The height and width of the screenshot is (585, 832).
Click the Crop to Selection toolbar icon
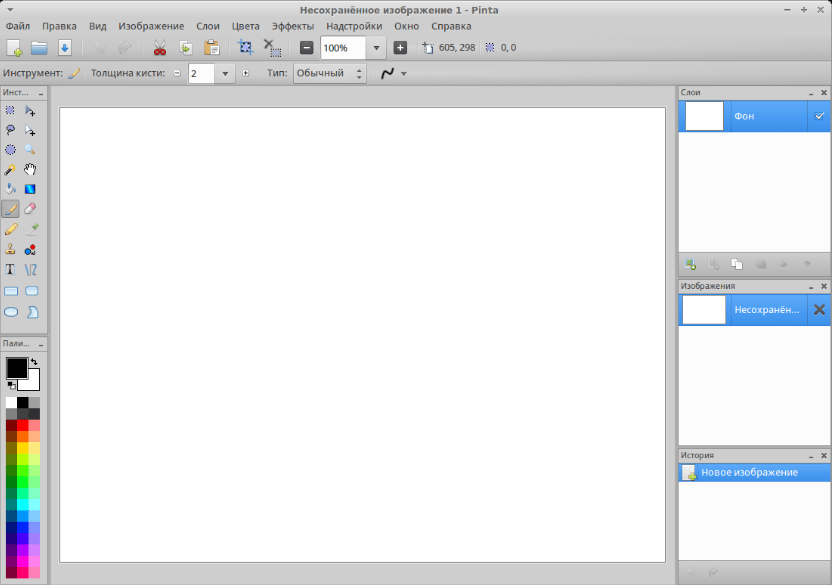tap(245, 47)
